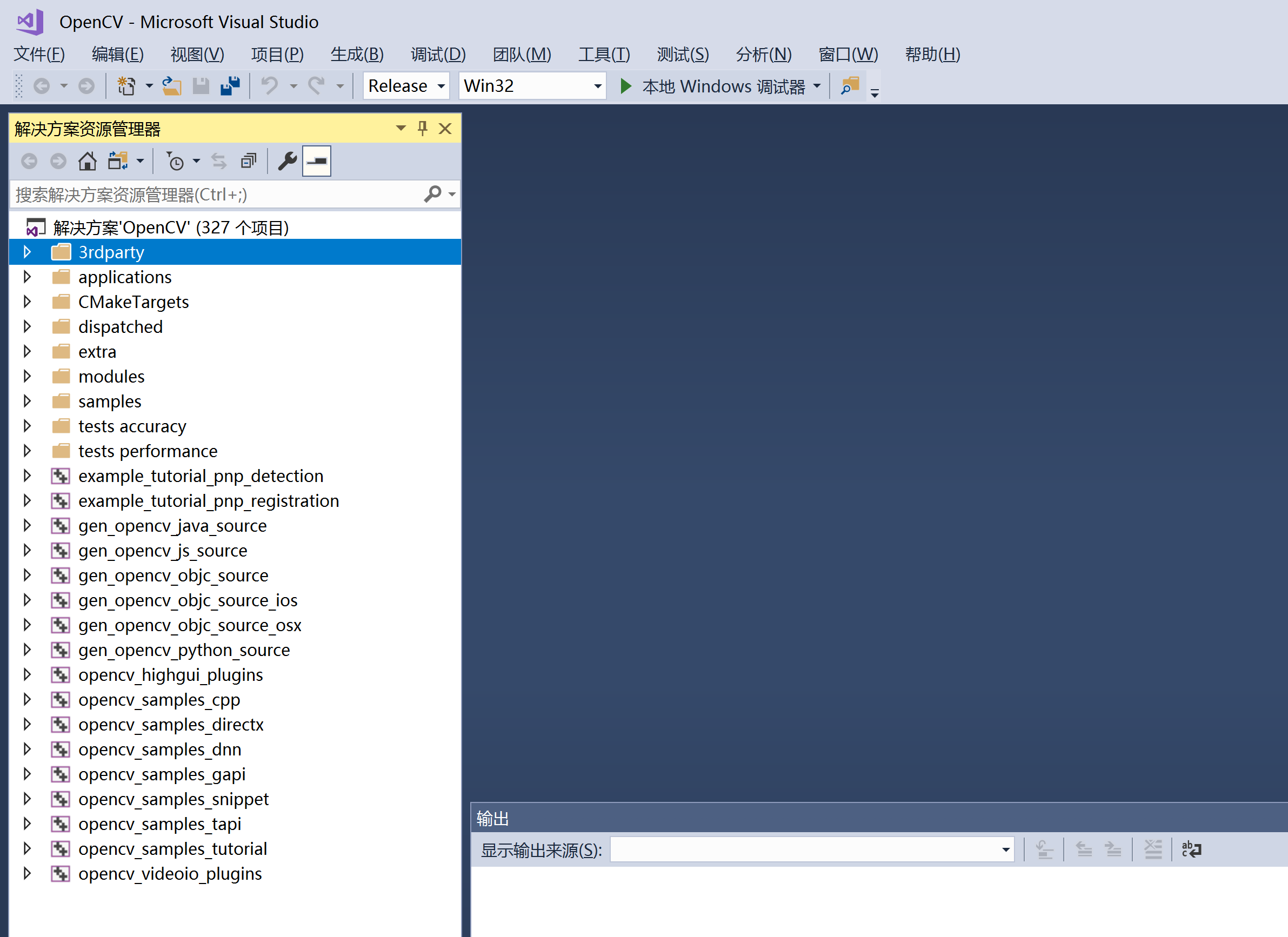Click Go to Previous Message output icon
The image size is (1288, 937).
tap(1084, 850)
